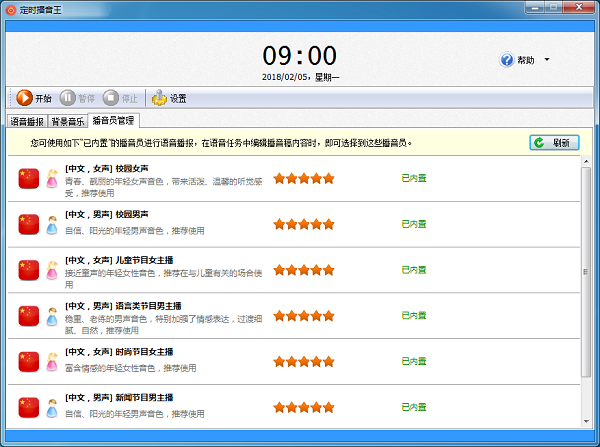600x447 pixels.
Task: Select the 儿童节目女主播 announcer title
Action: 119,260
